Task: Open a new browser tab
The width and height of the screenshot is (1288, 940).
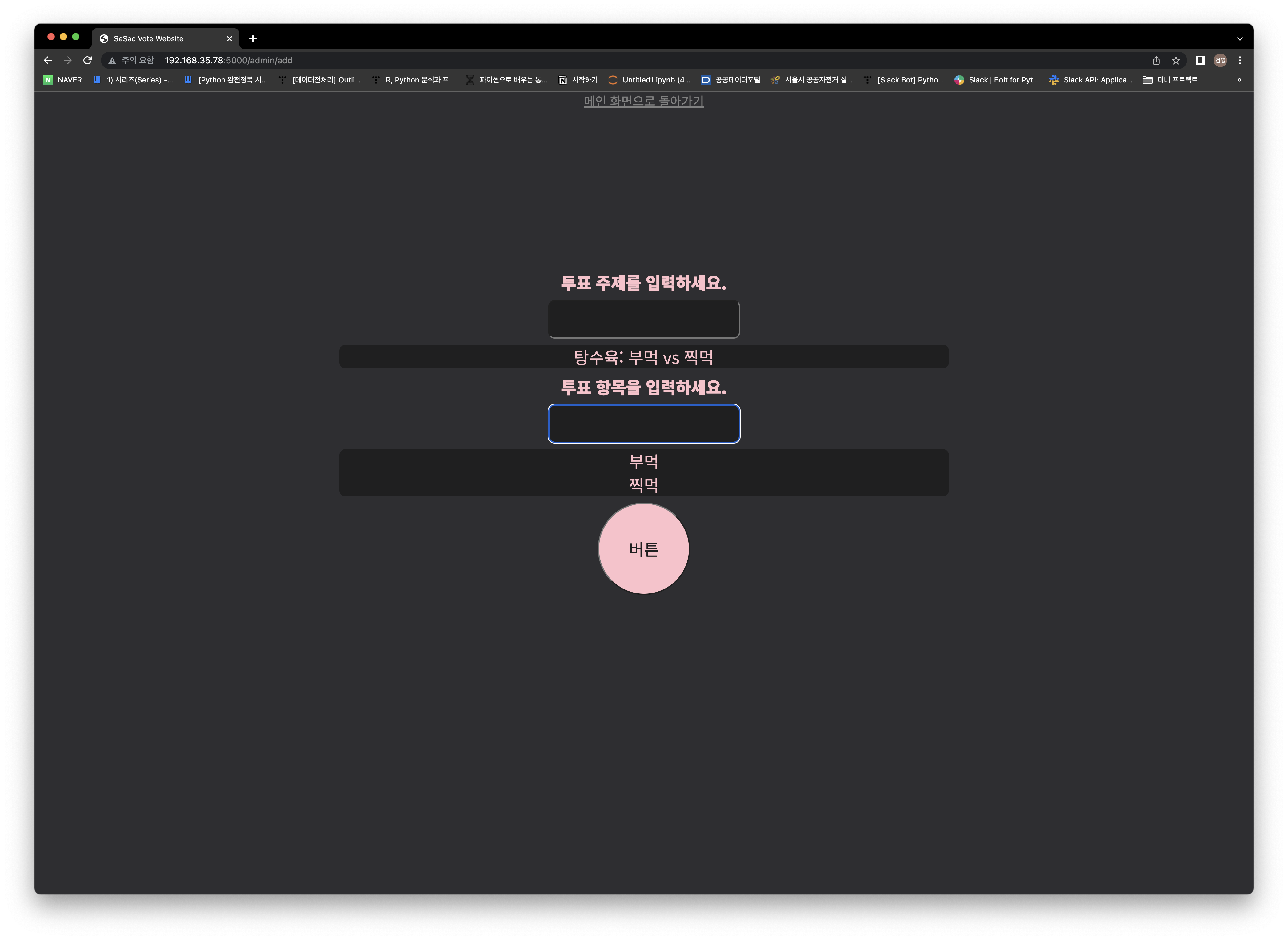Action: click(253, 39)
